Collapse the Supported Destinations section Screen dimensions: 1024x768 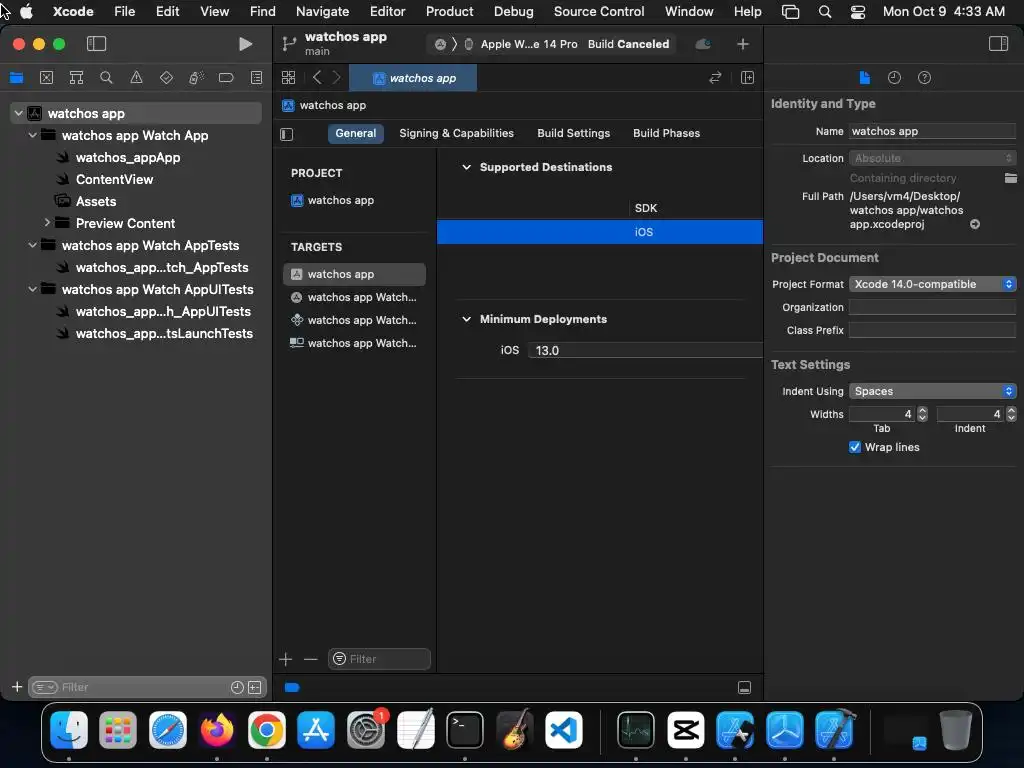pyautogui.click(x=466, y=167)
